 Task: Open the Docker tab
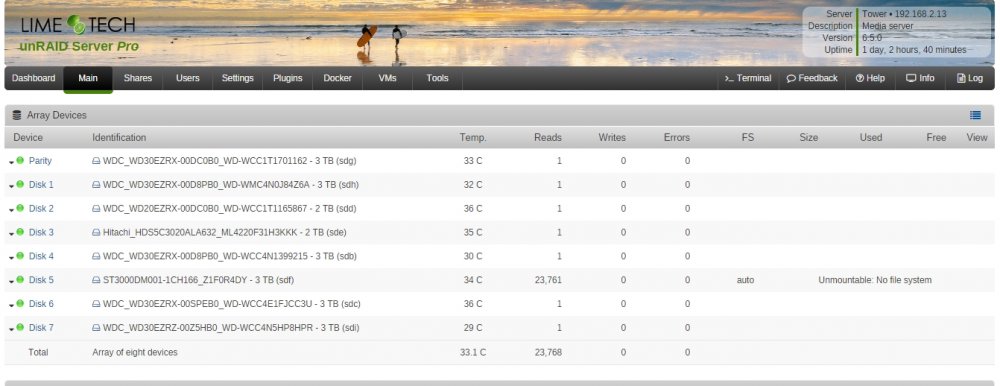pos(337,78)
